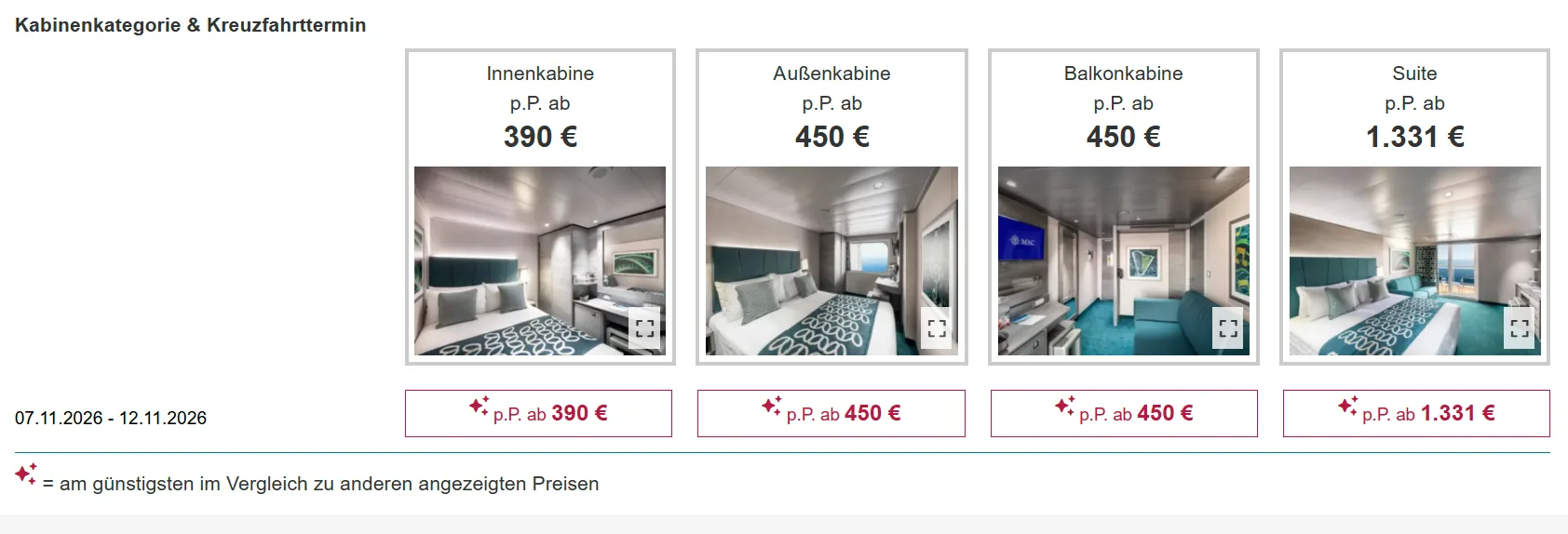Image resolution: width=1568 pixels, height=534 pixels.
Task: View the Außenkabine cabin photo
Action: point(831,260)
